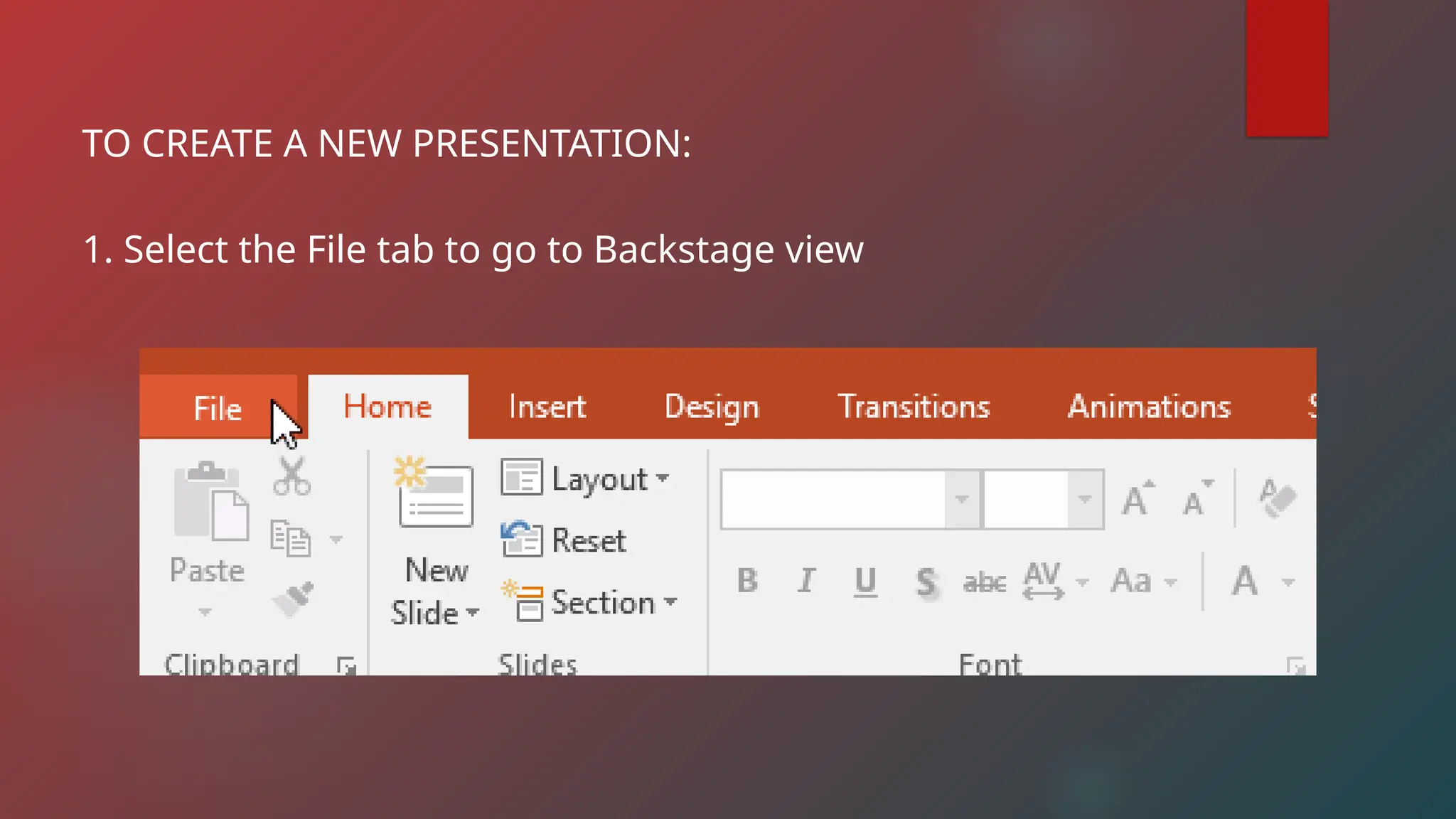
Task: Toggle Text Shadow
Action: [x=926, y=583]
